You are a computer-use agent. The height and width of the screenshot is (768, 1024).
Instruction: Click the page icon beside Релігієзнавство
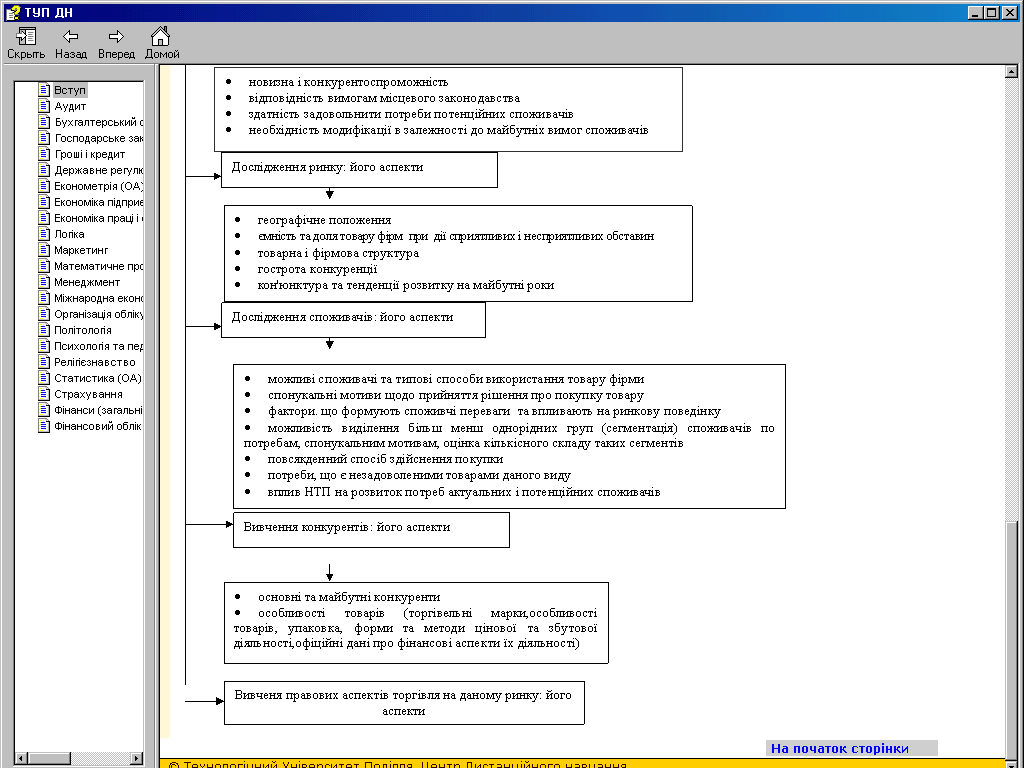click(x=44, y=362)
